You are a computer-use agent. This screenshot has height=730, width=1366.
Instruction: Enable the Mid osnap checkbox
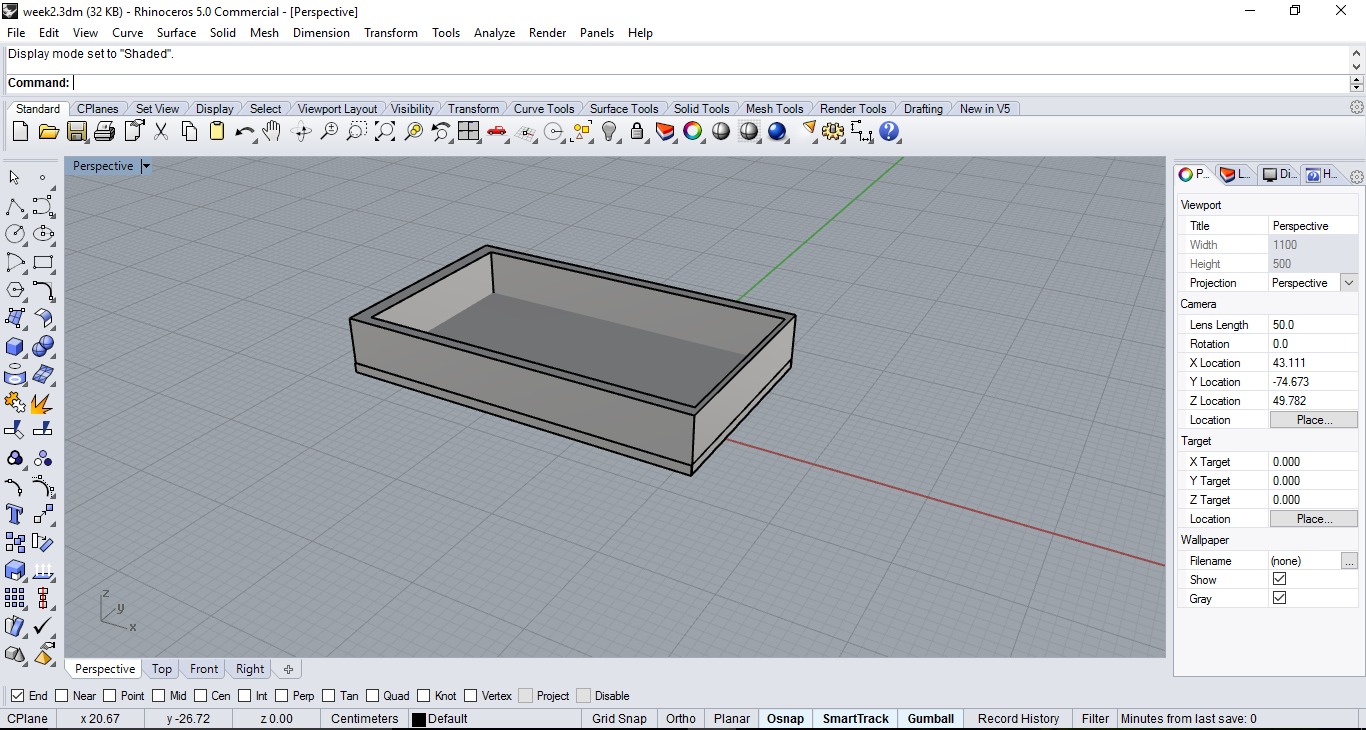(158, 696)
